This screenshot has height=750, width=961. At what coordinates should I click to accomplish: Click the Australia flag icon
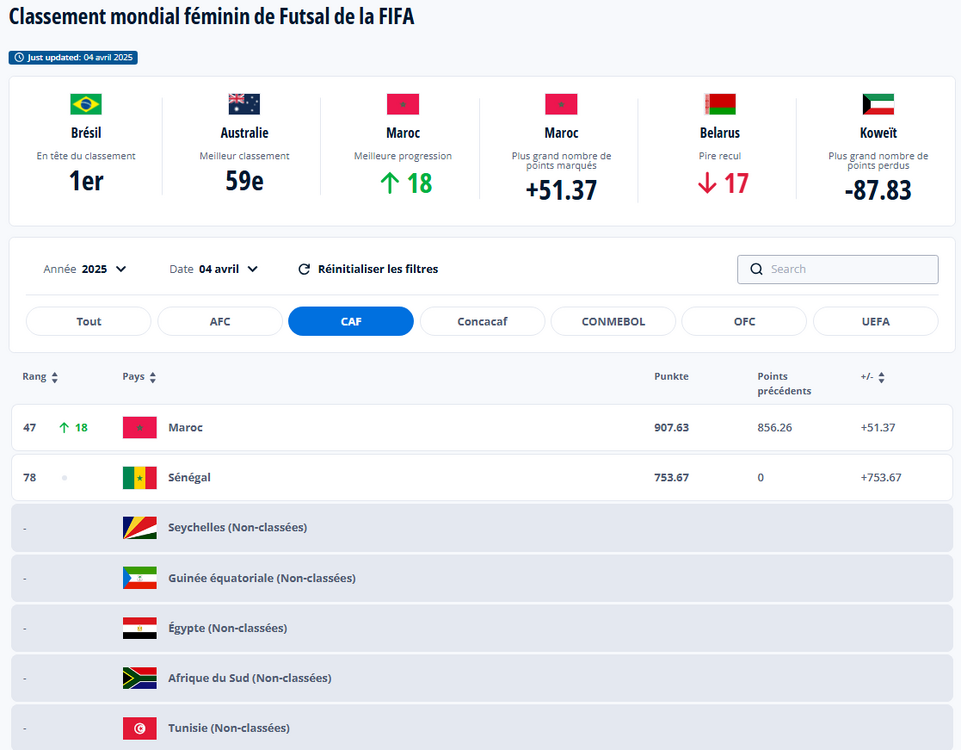[244, 104]
